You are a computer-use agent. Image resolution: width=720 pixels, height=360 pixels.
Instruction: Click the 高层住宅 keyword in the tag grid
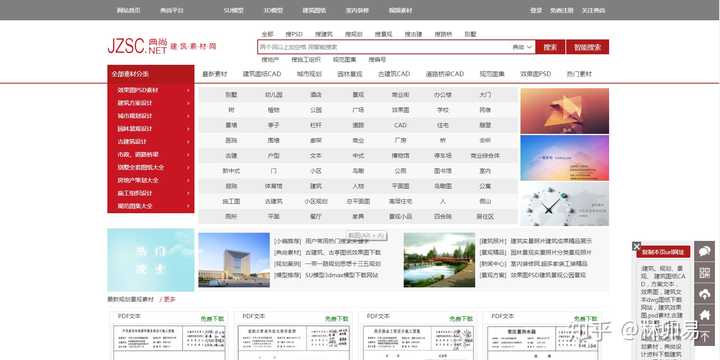coord(400,201)
